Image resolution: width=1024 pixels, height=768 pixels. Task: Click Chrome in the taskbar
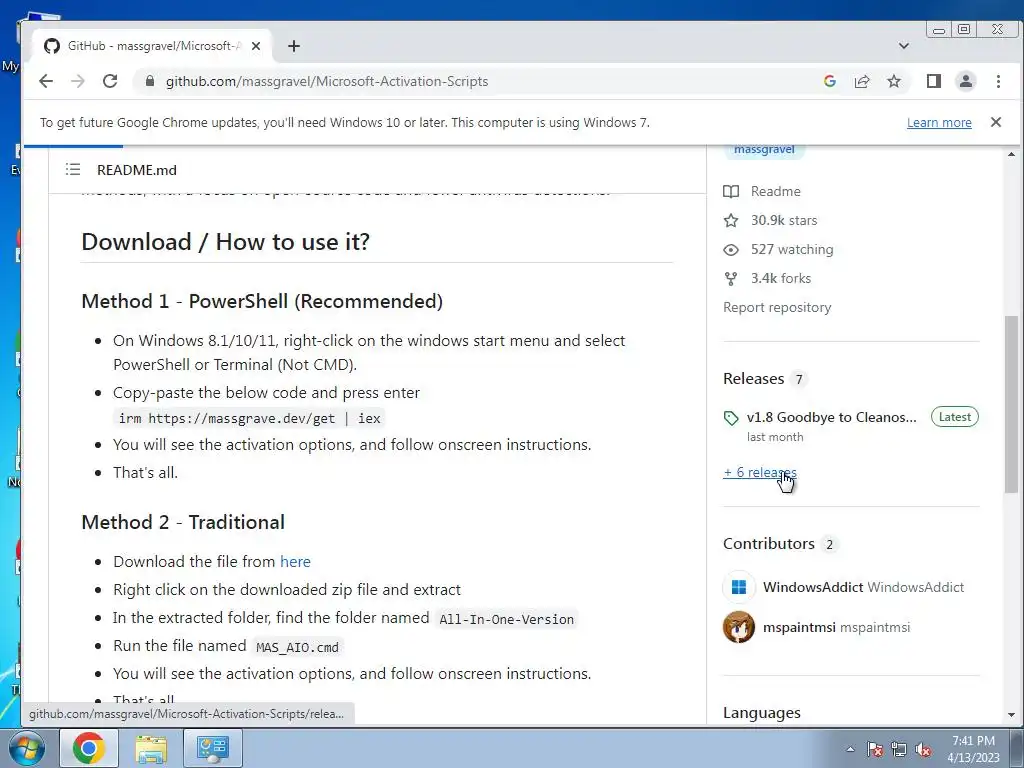coord(89,748)
